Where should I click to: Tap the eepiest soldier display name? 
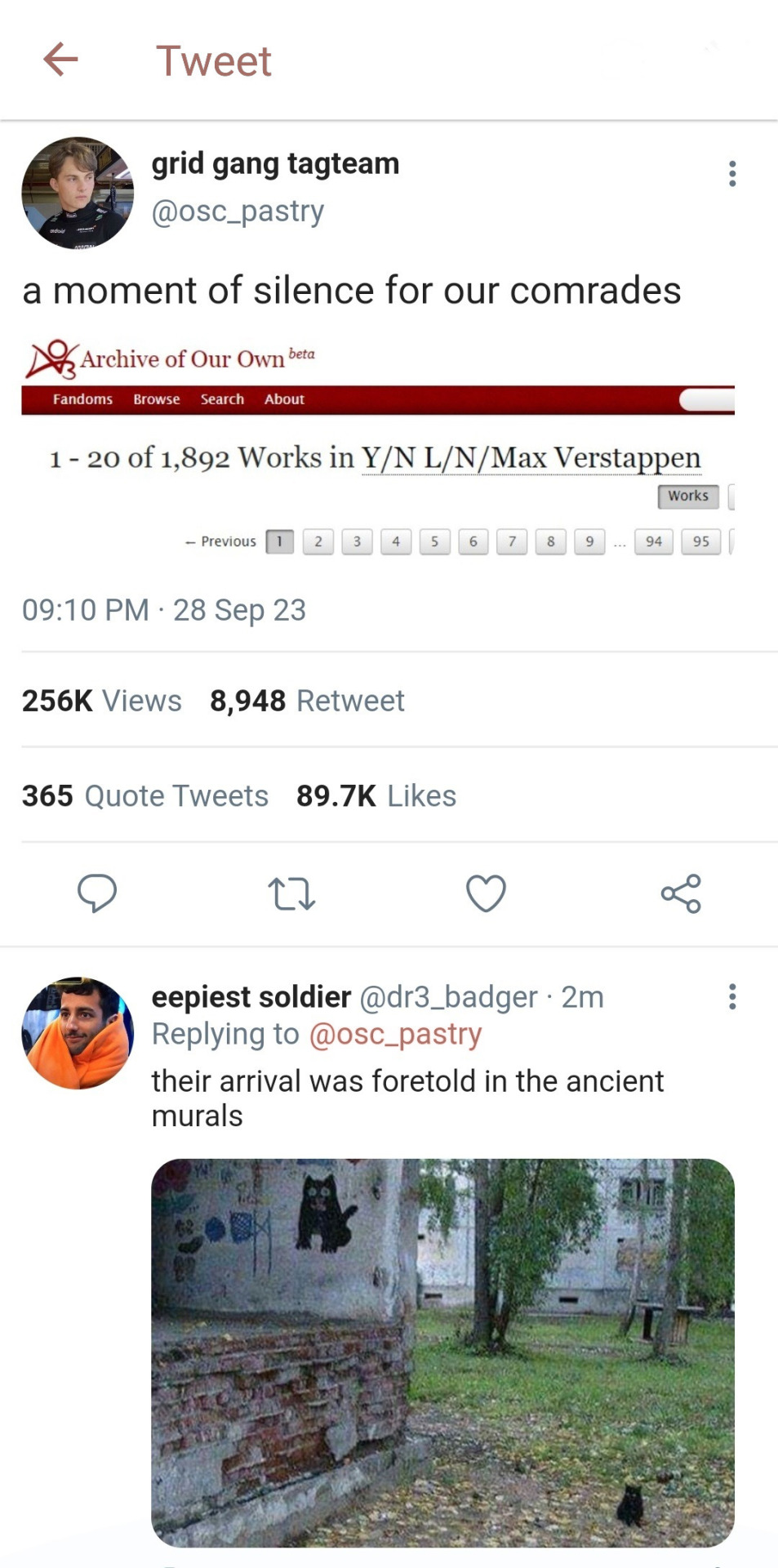click(x=251, y=996)
